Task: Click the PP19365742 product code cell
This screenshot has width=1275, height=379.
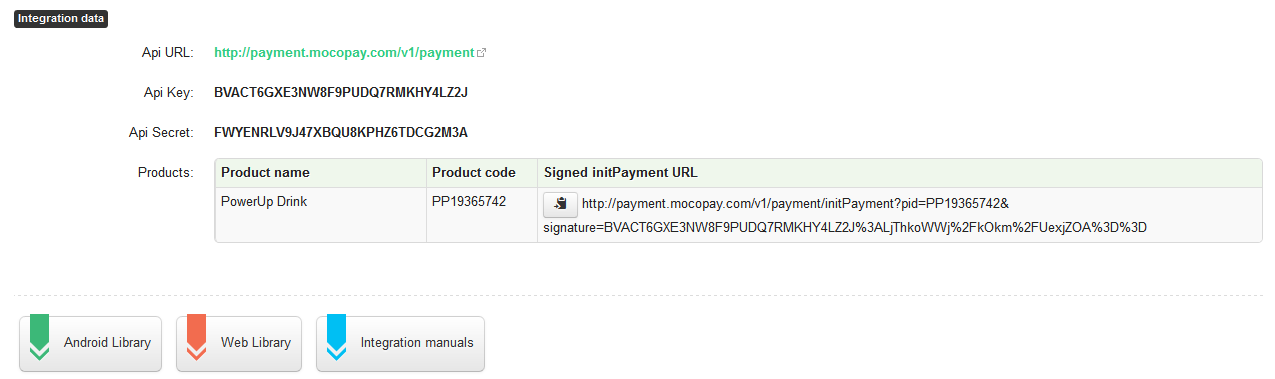Action: [469, 202]
